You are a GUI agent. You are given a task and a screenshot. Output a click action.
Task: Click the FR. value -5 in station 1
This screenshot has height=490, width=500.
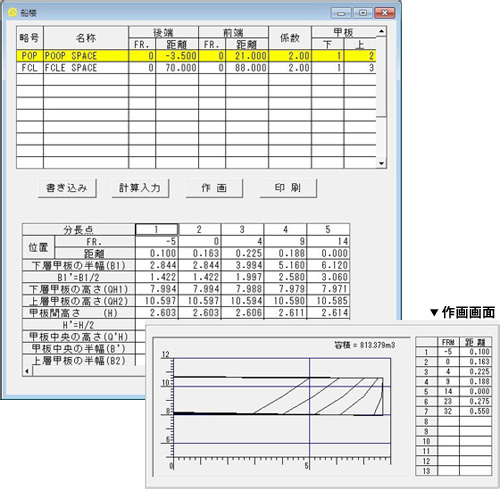click(x=157, y=241)
